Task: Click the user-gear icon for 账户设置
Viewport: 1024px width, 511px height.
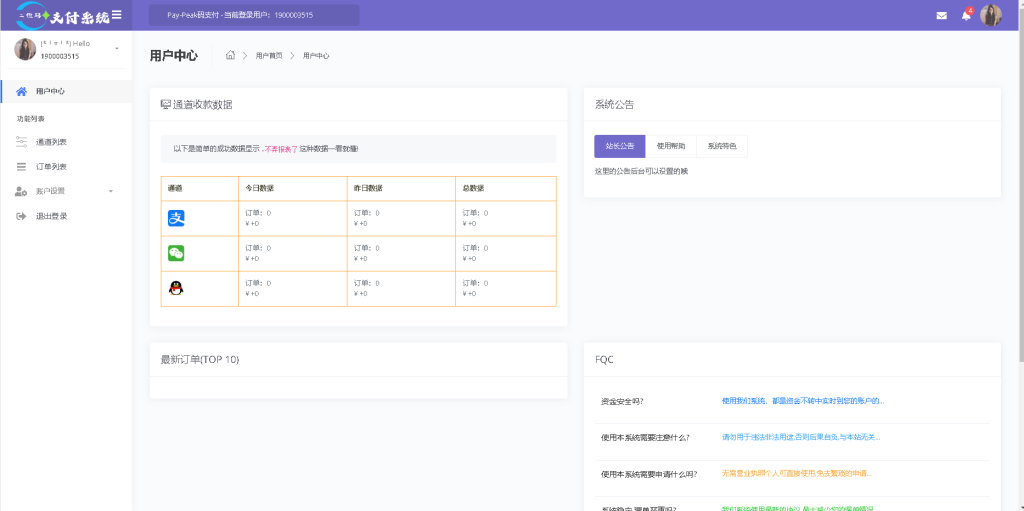Action: pyautogui.click(x=22, y=191)
